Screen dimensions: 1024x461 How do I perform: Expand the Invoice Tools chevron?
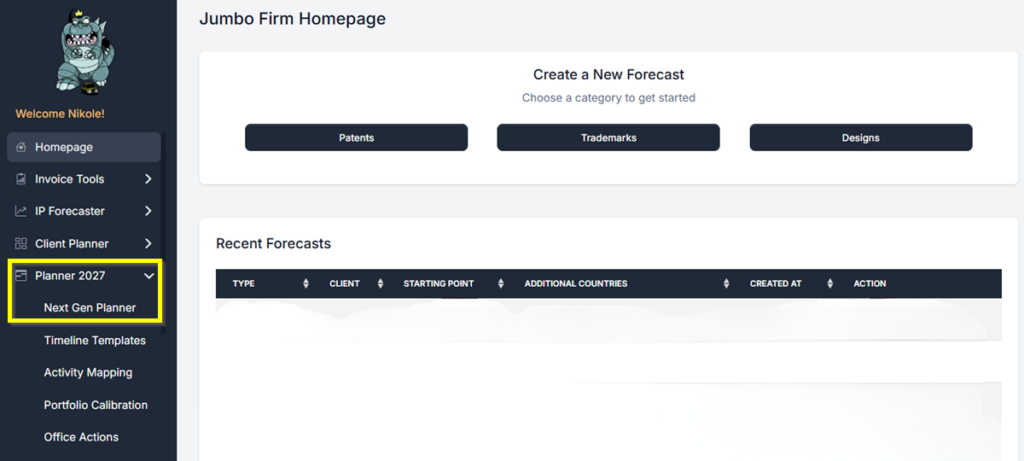click(148, 179)
